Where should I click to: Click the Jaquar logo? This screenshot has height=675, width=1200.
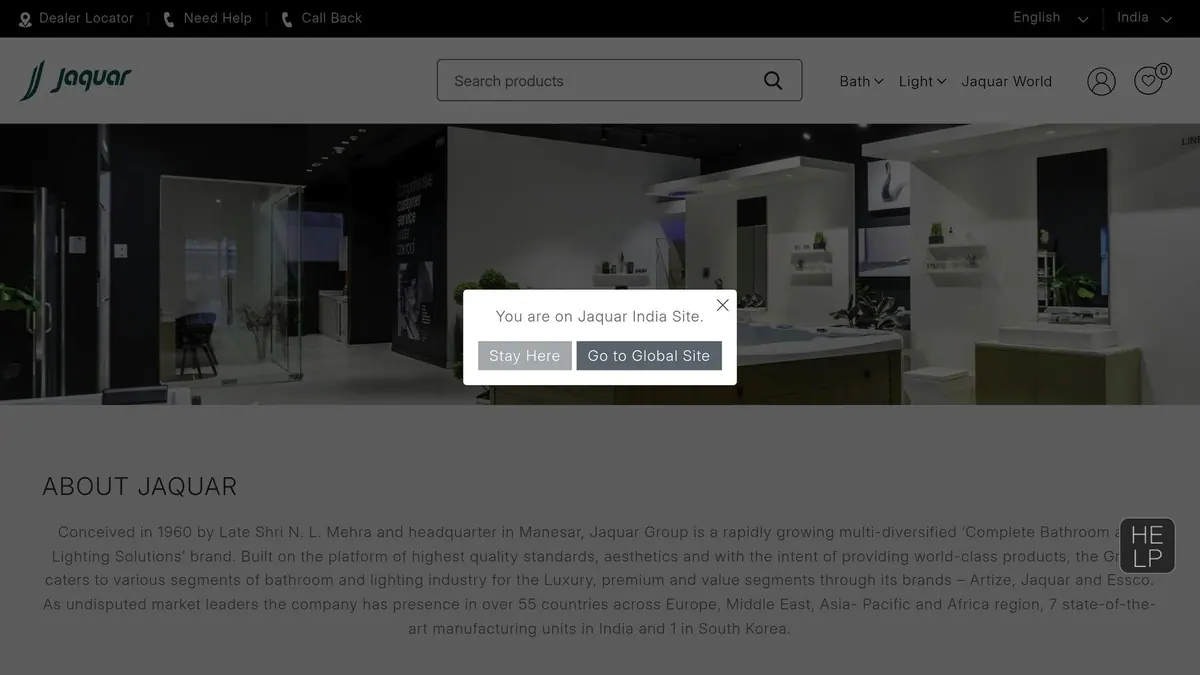pyautogui.click(x=76, y=80)
